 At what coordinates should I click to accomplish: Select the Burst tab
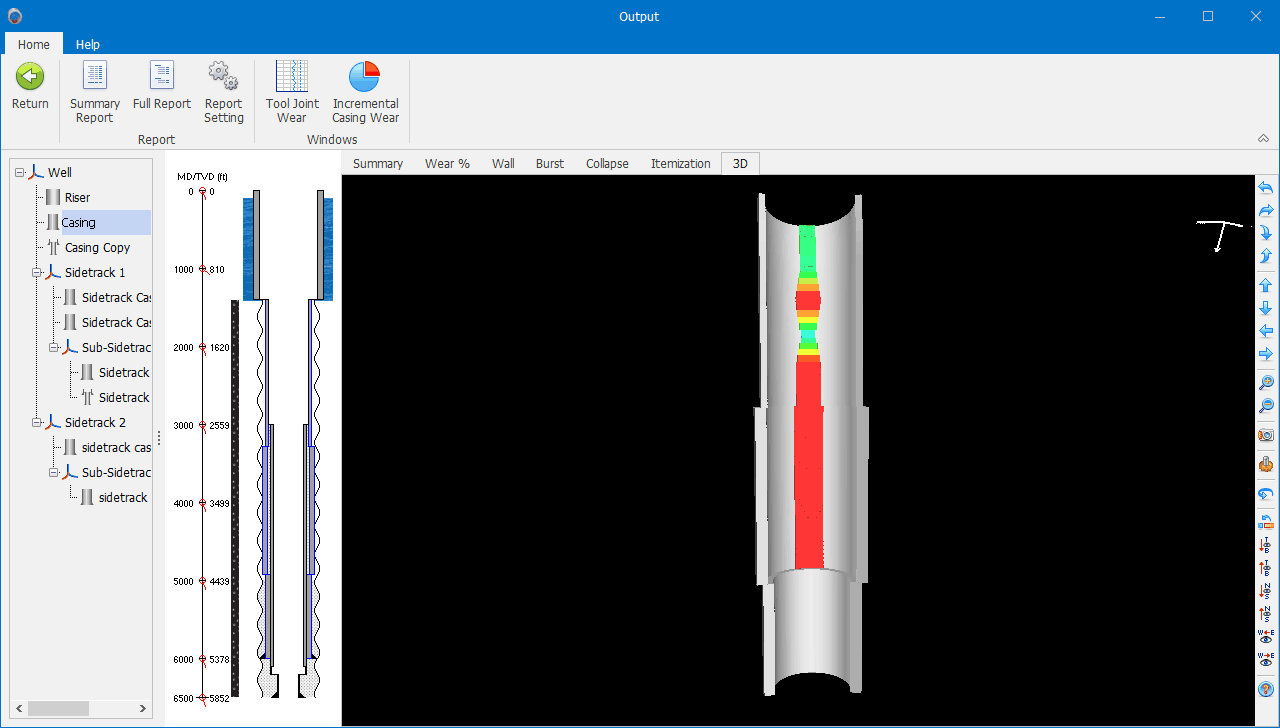pos(549,164)
